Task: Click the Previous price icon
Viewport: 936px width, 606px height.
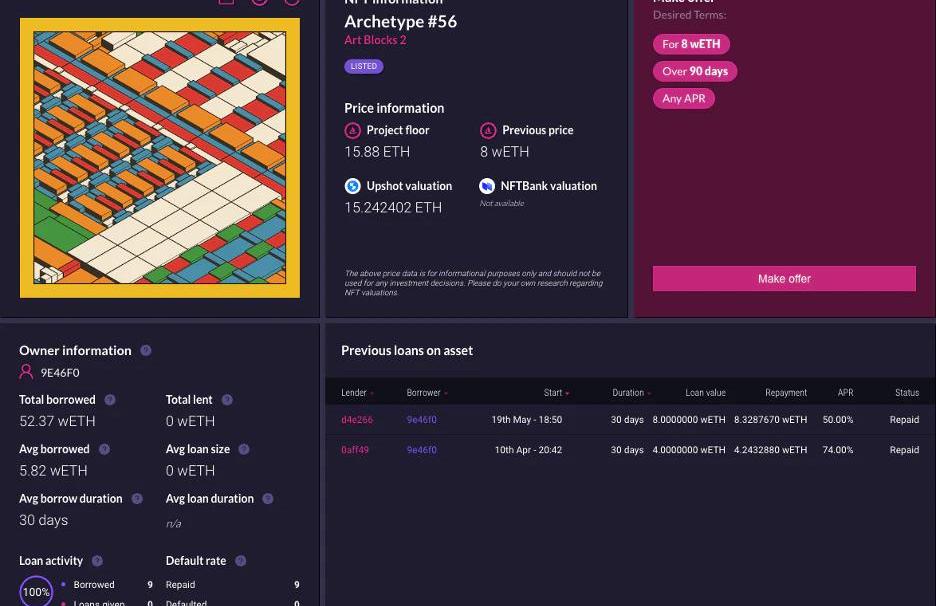Action: click(x=488, y=130)
